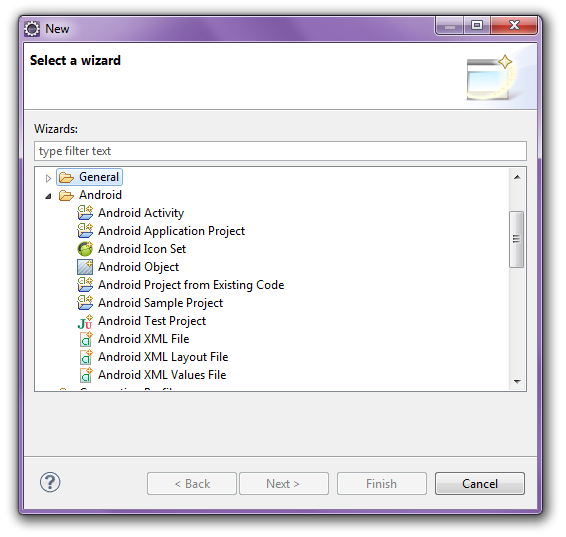The width and height of the screenshot is (566, 537).
Task: Click the wizard list scrollbar thumb
Action: [x=517, y=239]
